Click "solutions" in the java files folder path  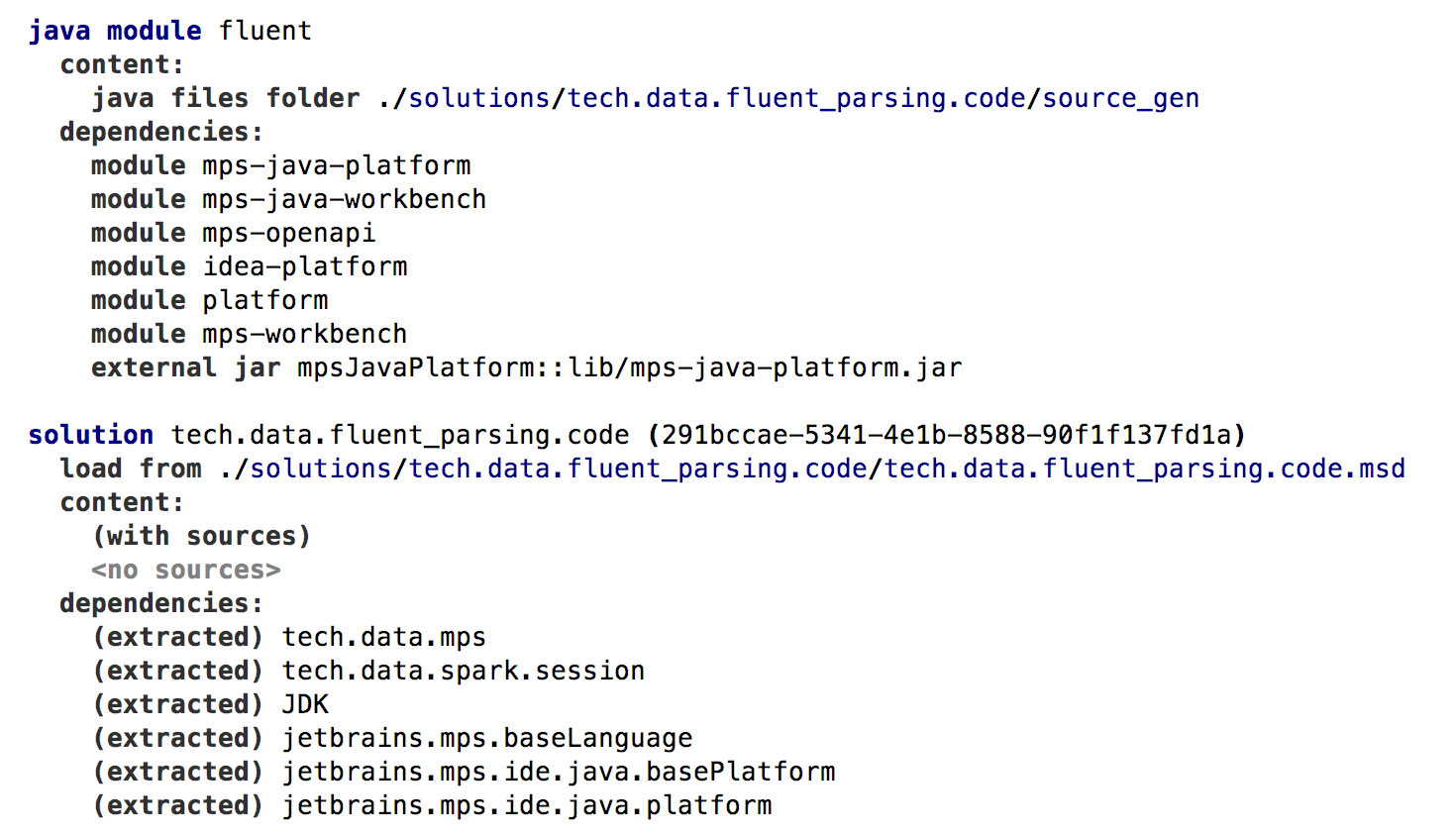pos(478,98)
